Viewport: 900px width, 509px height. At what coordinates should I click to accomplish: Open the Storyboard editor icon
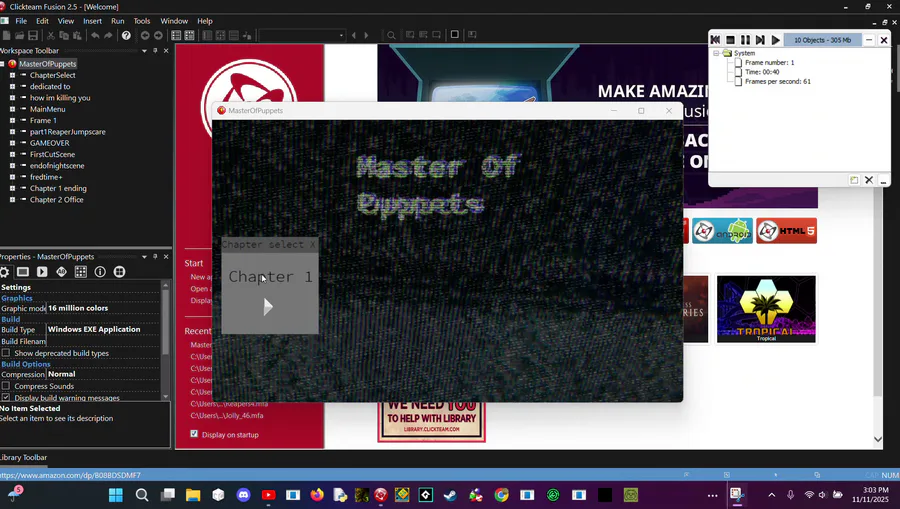coord(176,36)
